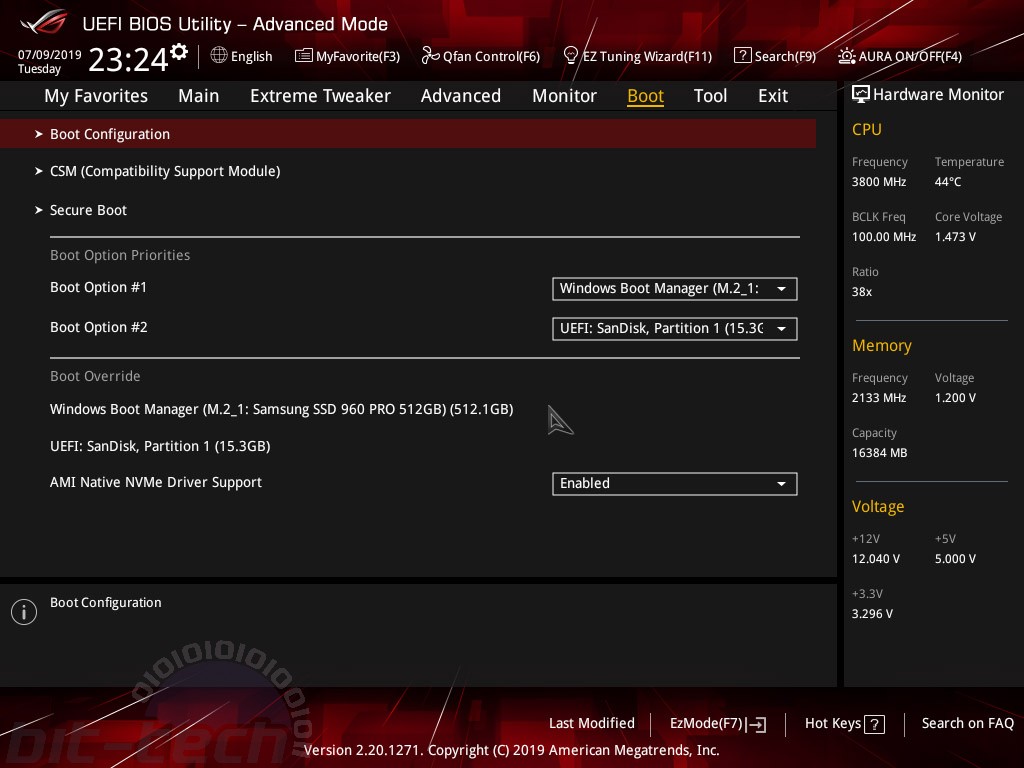Open AMI Native NVMe Driver Support dropdown

pyautogui.click(x=675, y=484)
